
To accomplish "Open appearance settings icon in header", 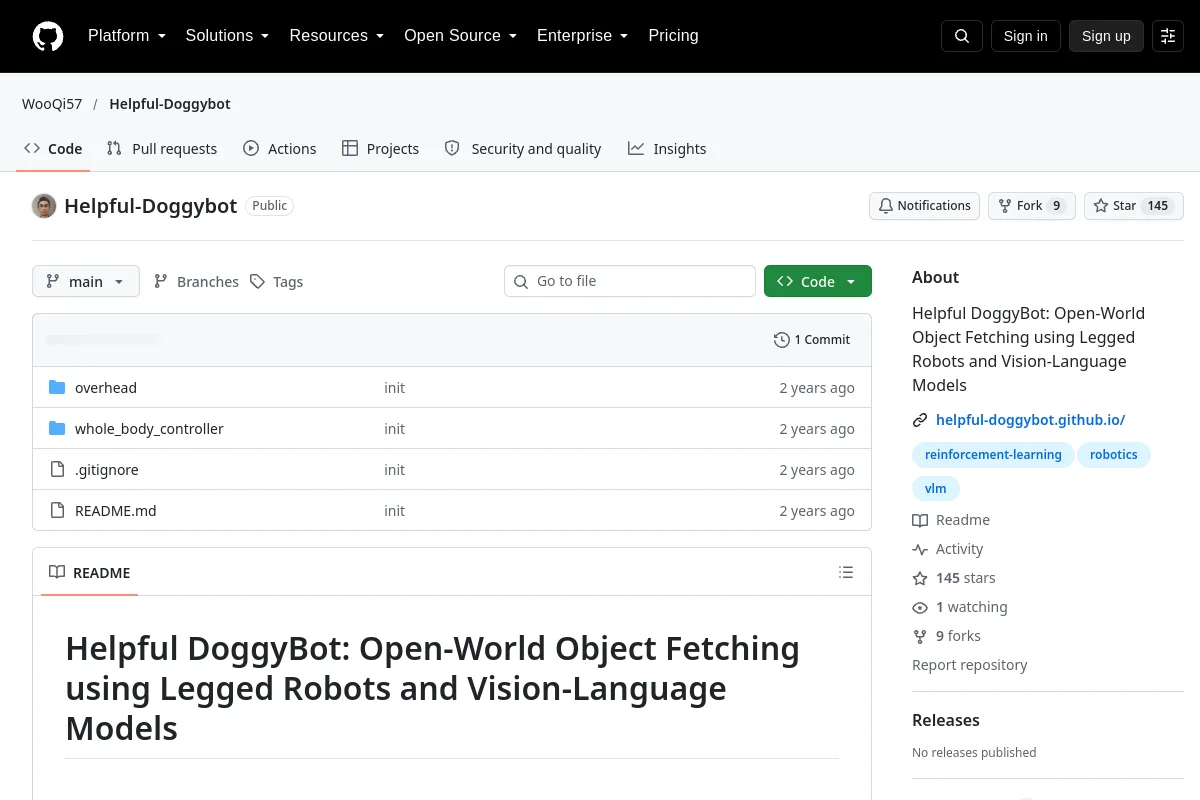I will pyautogui.click(x=1168, y=36).
